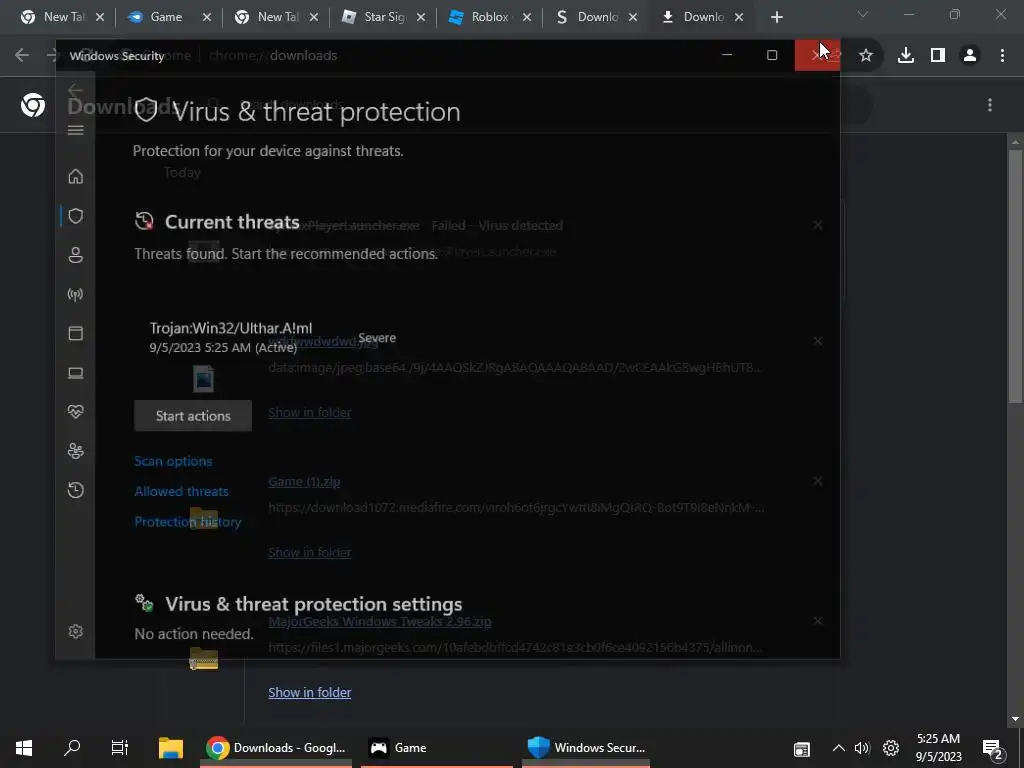This screenshot has width=1024, height=768.
Task: Open taskbar Search icon
Action: pos(72,748)
